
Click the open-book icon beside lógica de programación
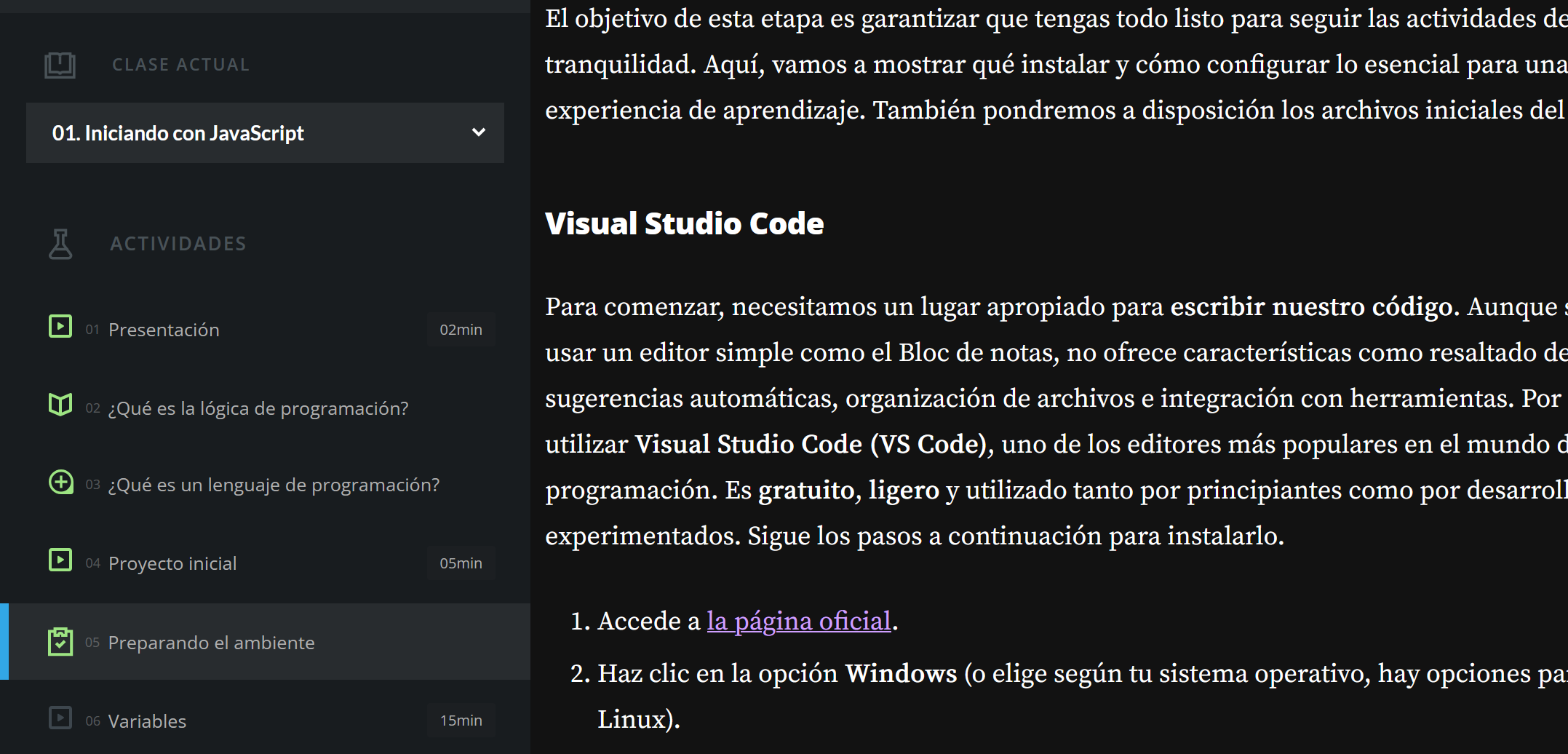[x=60, y=405]
